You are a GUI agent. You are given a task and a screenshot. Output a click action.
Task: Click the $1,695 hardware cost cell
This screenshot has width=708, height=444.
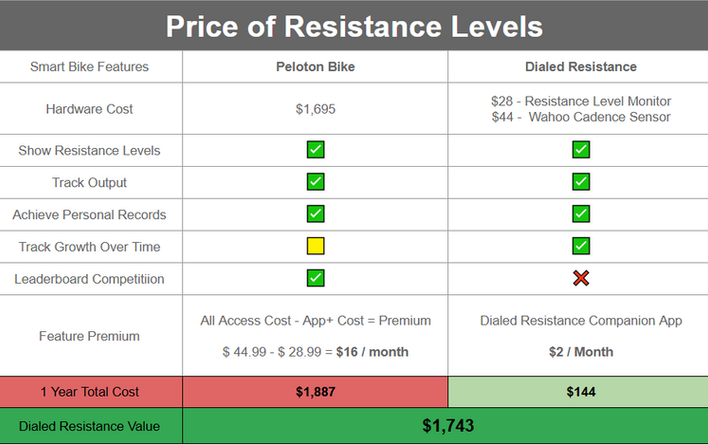pos(315,109)
